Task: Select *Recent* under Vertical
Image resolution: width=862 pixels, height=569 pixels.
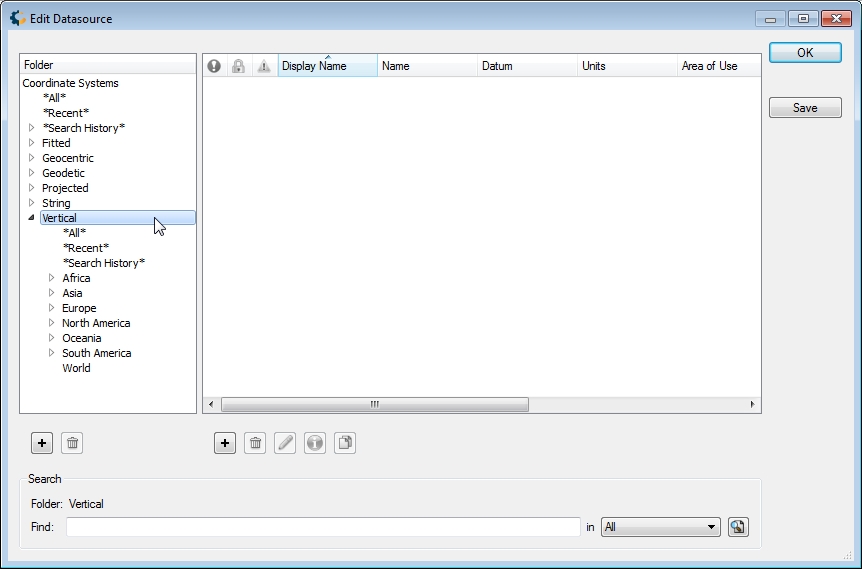Action: pyautogui.click(x=85, y=248)
